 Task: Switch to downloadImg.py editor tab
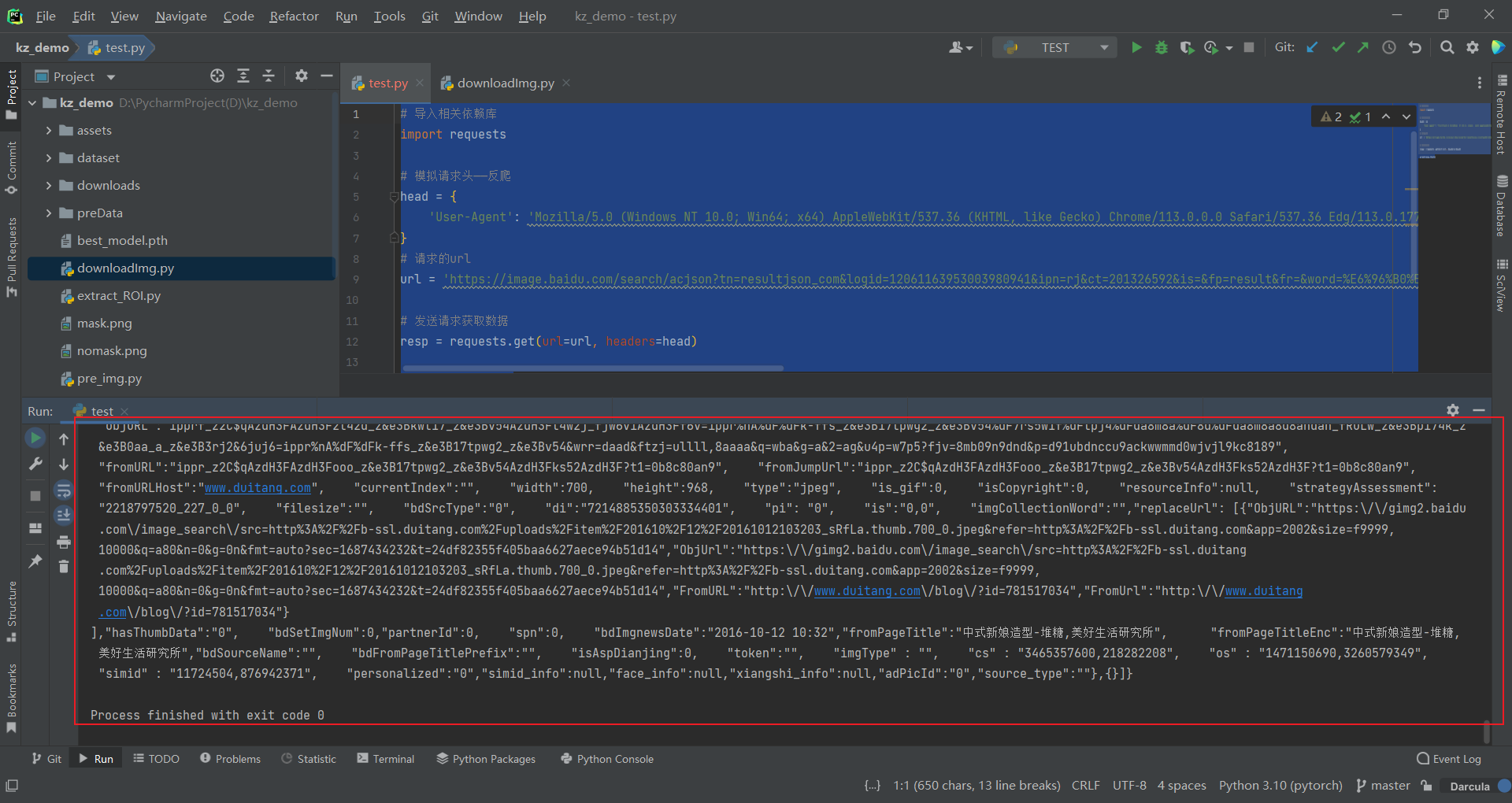(x=506, y=83)
